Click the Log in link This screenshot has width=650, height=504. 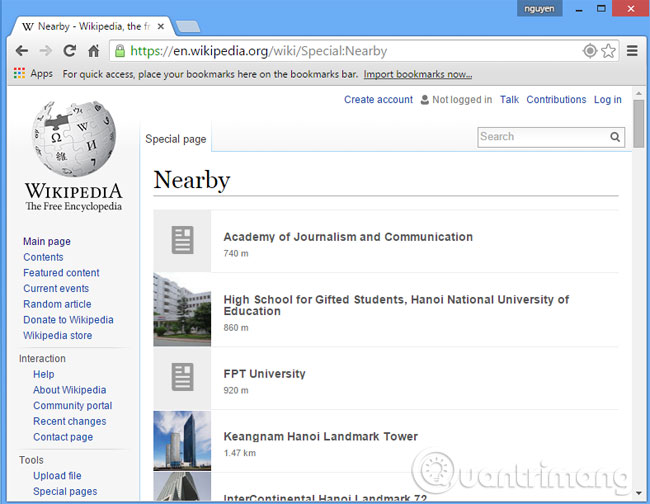(x=607, y=100)
